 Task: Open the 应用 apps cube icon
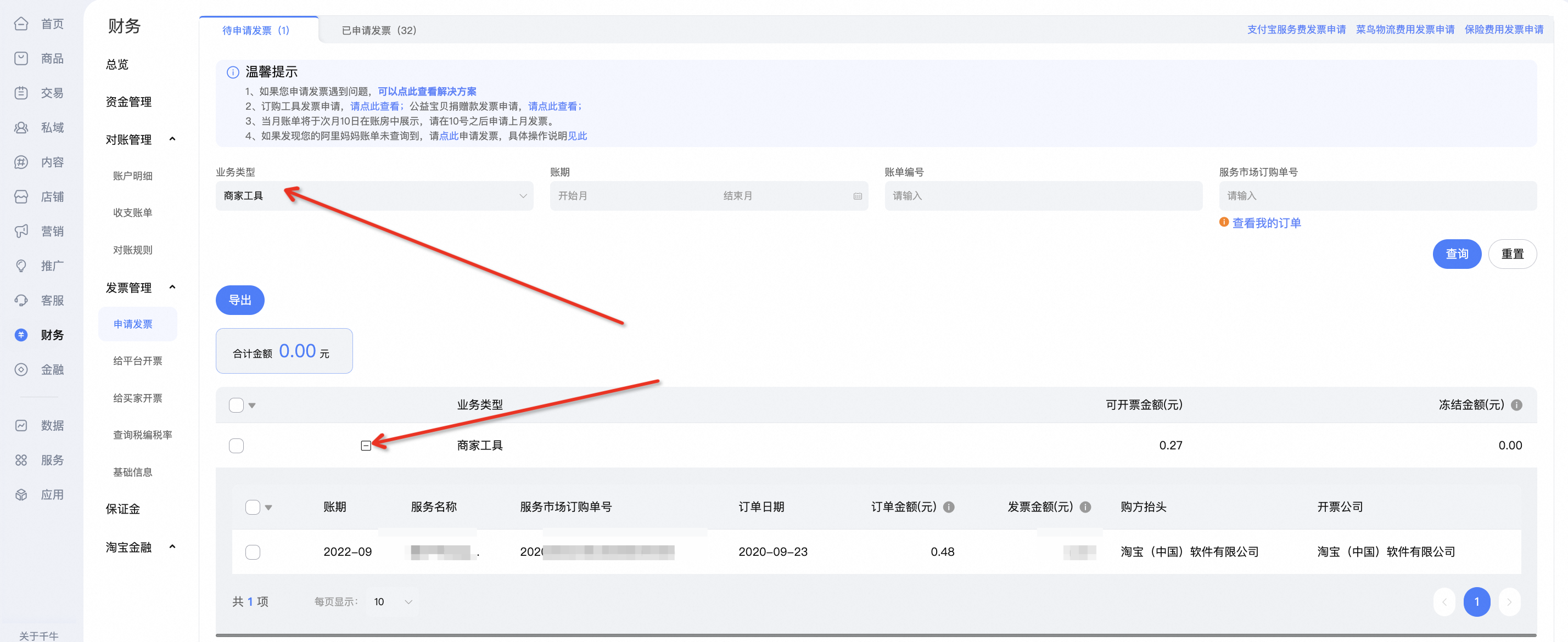(21, 495)
